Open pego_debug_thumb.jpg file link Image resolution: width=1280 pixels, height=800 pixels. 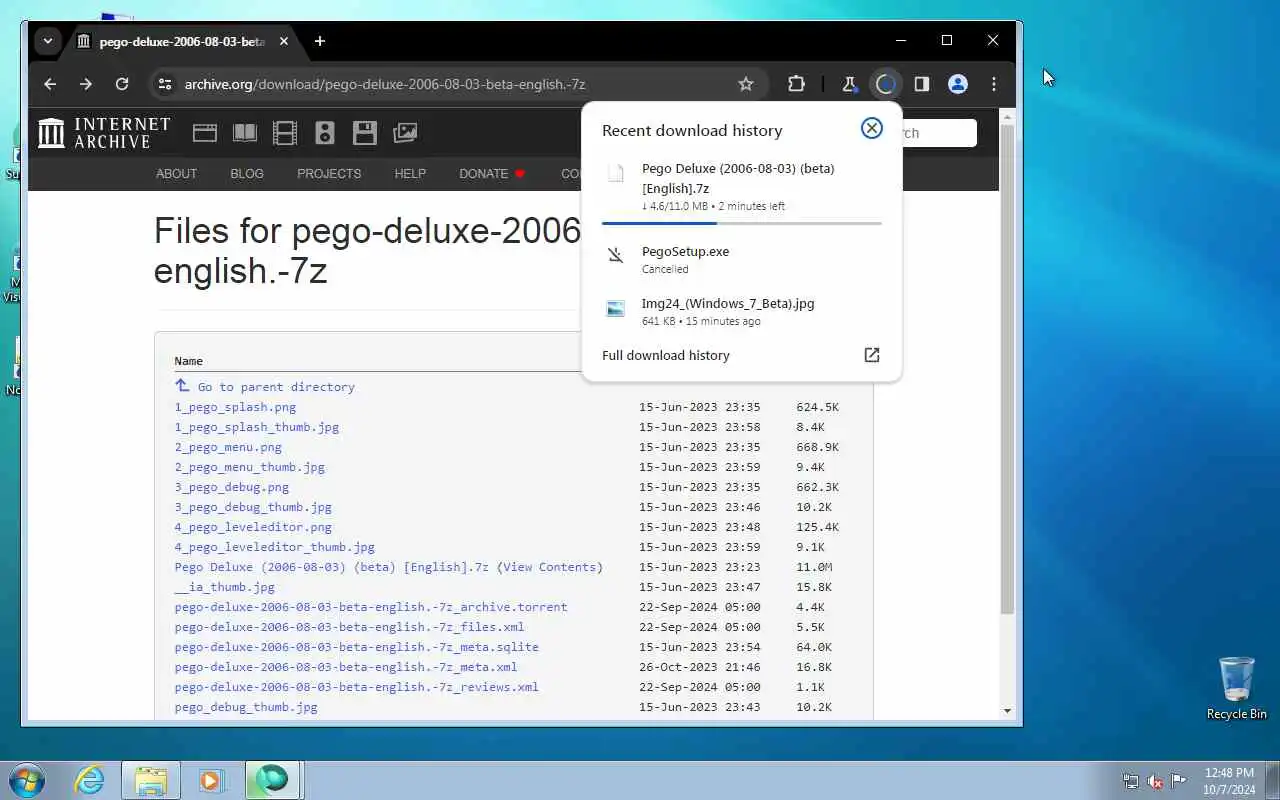click(x=246, y=707)
